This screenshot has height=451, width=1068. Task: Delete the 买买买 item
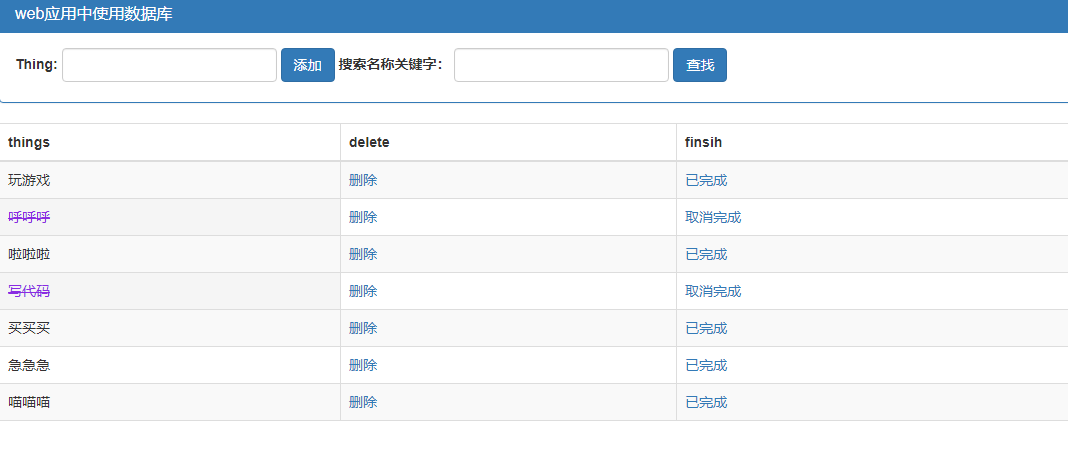coord(363,328)
